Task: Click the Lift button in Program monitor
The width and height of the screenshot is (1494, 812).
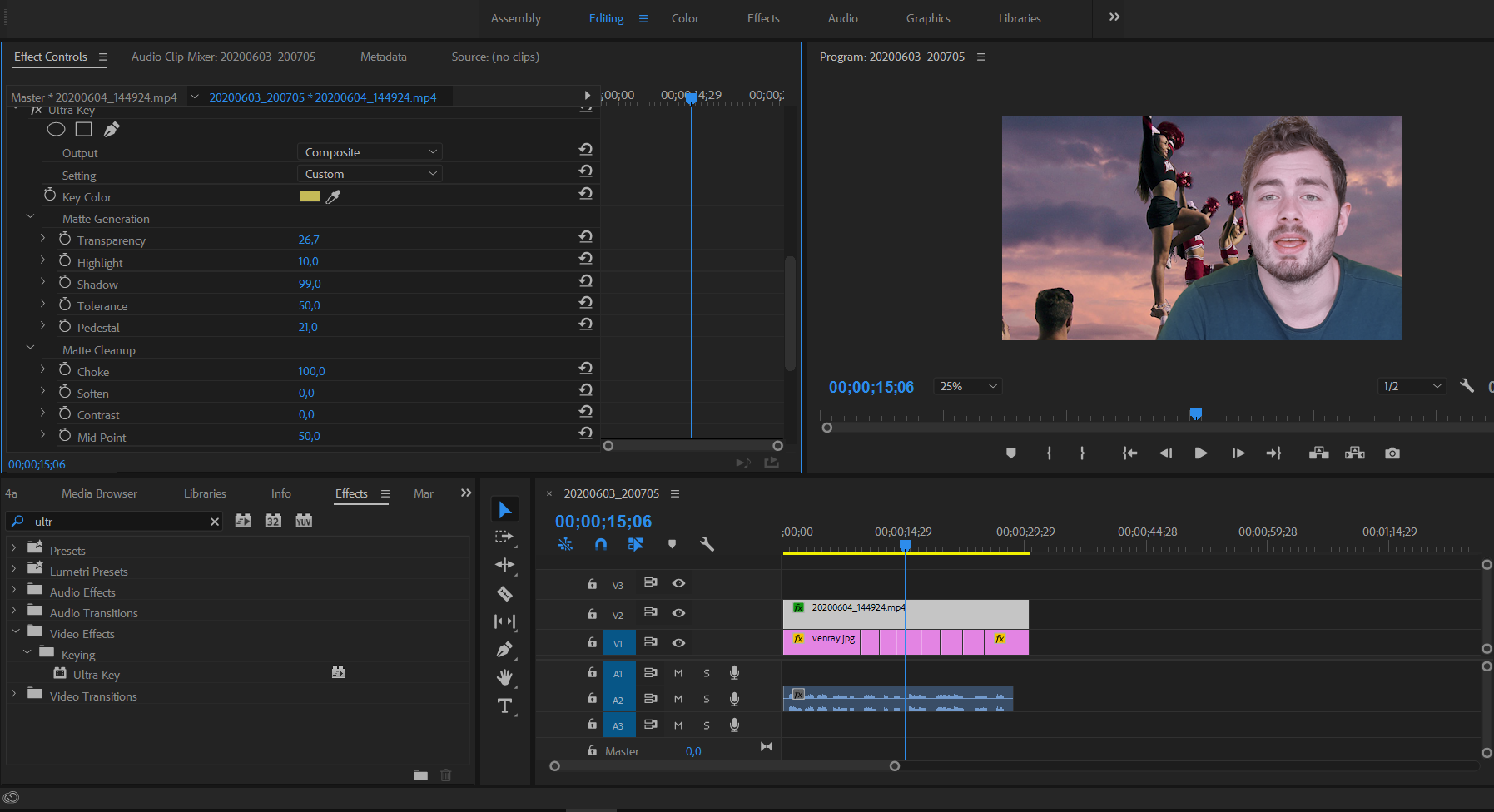Action: click(1318, 453)
